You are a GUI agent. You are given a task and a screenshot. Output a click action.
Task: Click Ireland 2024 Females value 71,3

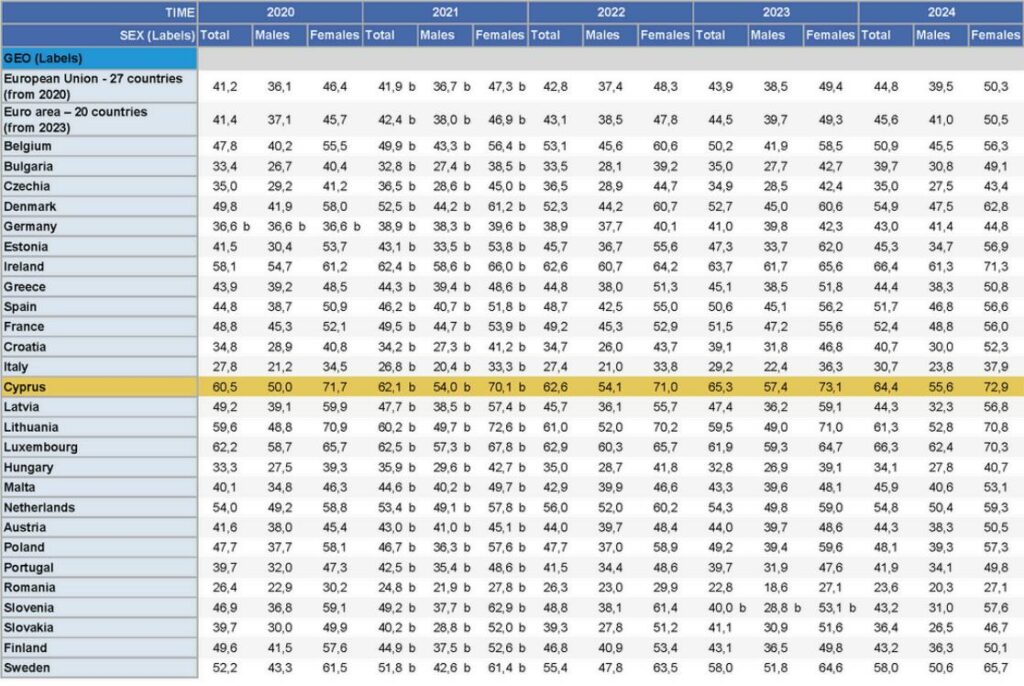click(x=995, y=267)
